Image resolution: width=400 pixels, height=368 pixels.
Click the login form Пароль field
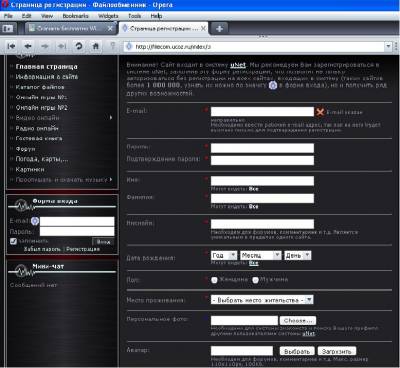(x=77, y=231)
